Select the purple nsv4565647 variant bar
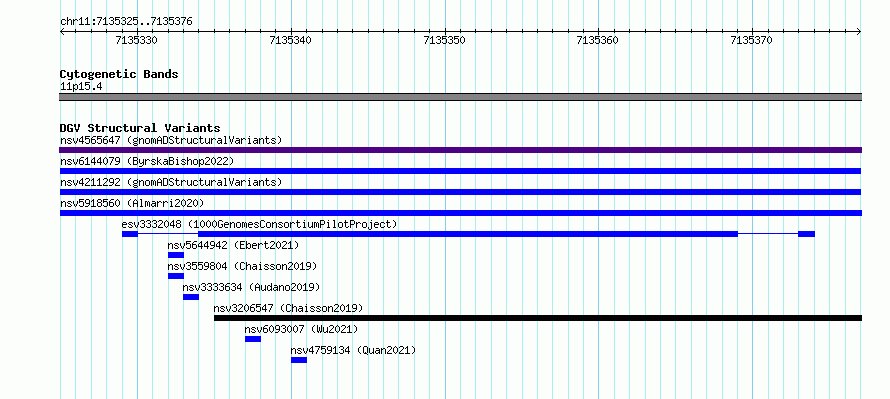 (460, 150)
